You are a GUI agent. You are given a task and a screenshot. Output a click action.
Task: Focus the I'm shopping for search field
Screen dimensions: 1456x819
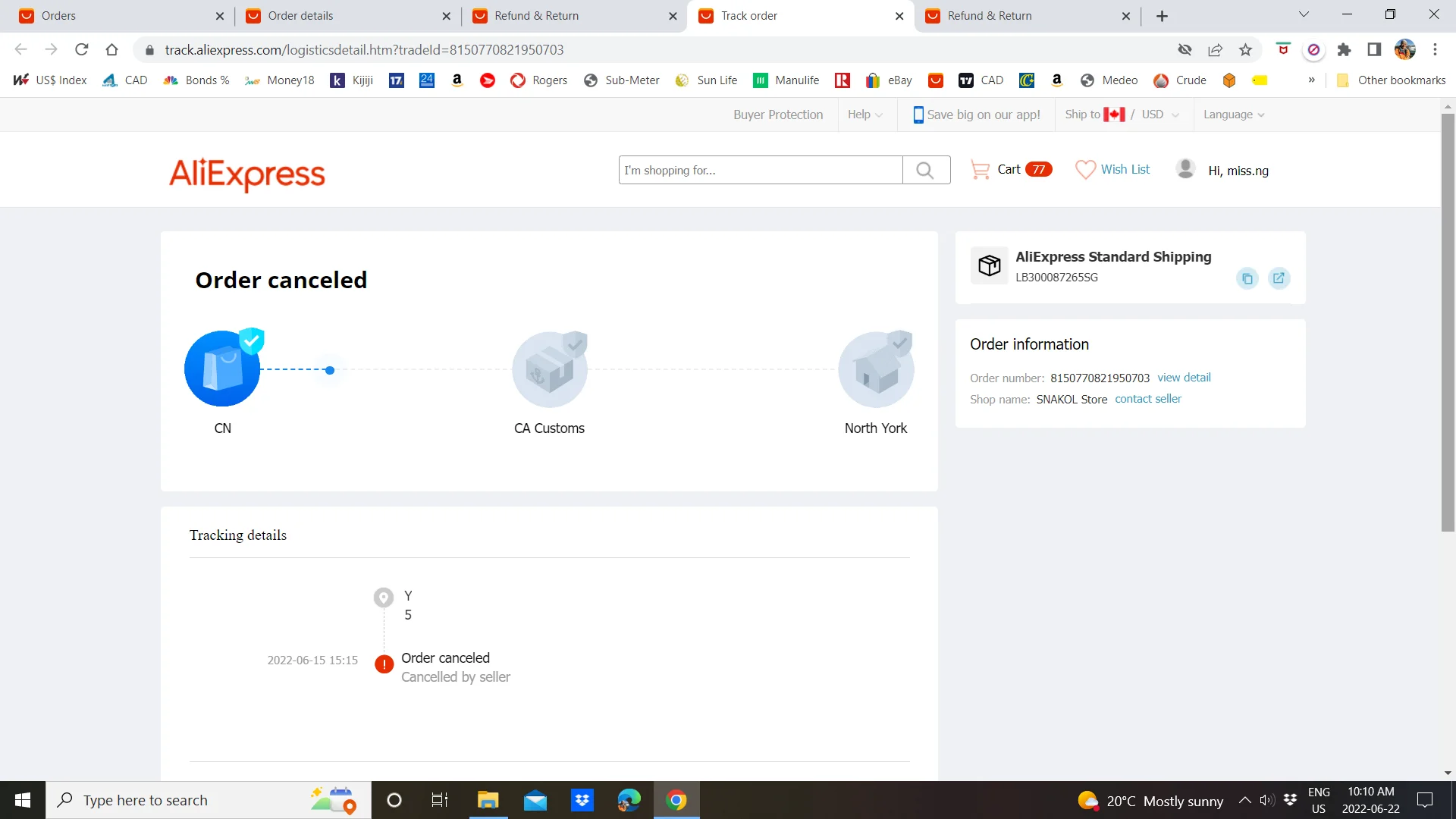click(760, 170)
